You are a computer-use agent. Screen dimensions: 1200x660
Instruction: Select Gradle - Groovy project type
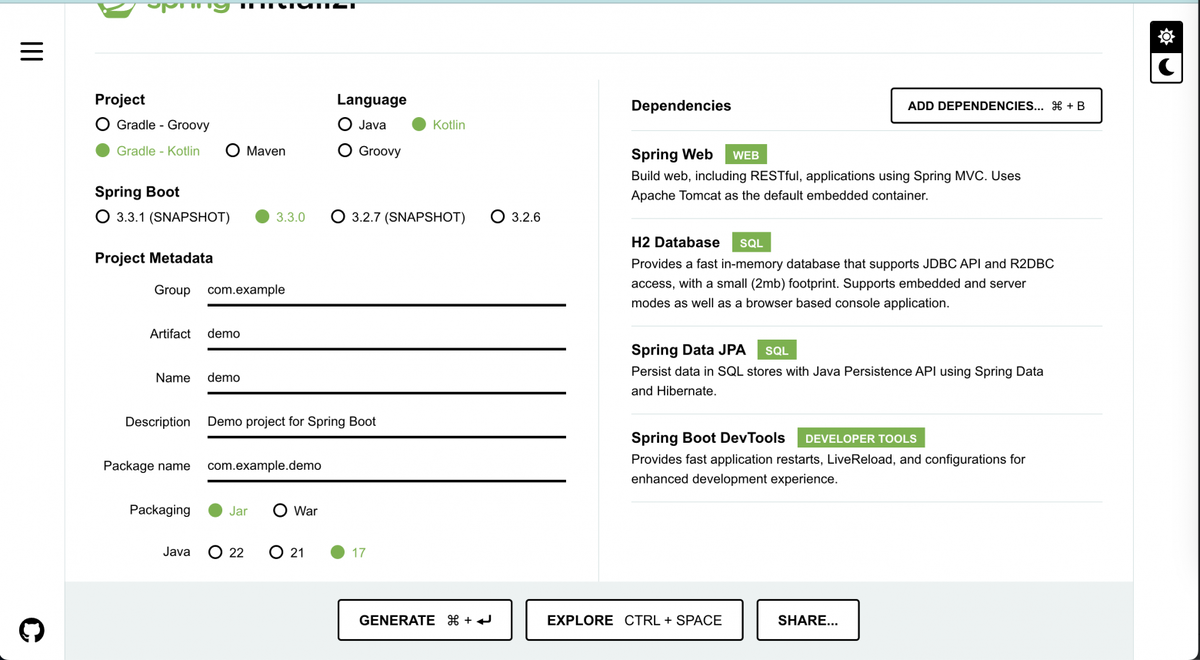coord(152,125)
